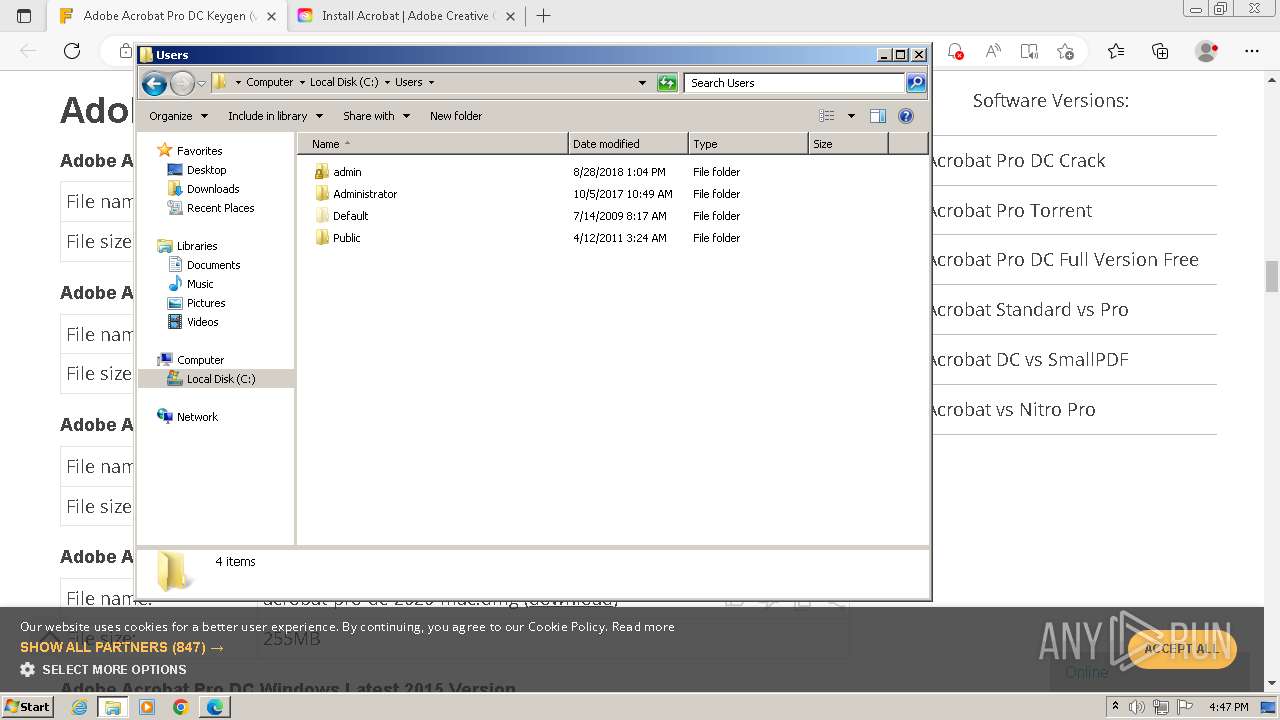Open Pictures library in navigation pane
Image resolution: width=1280 pixels, height=720 pixels.
[206, 303]
